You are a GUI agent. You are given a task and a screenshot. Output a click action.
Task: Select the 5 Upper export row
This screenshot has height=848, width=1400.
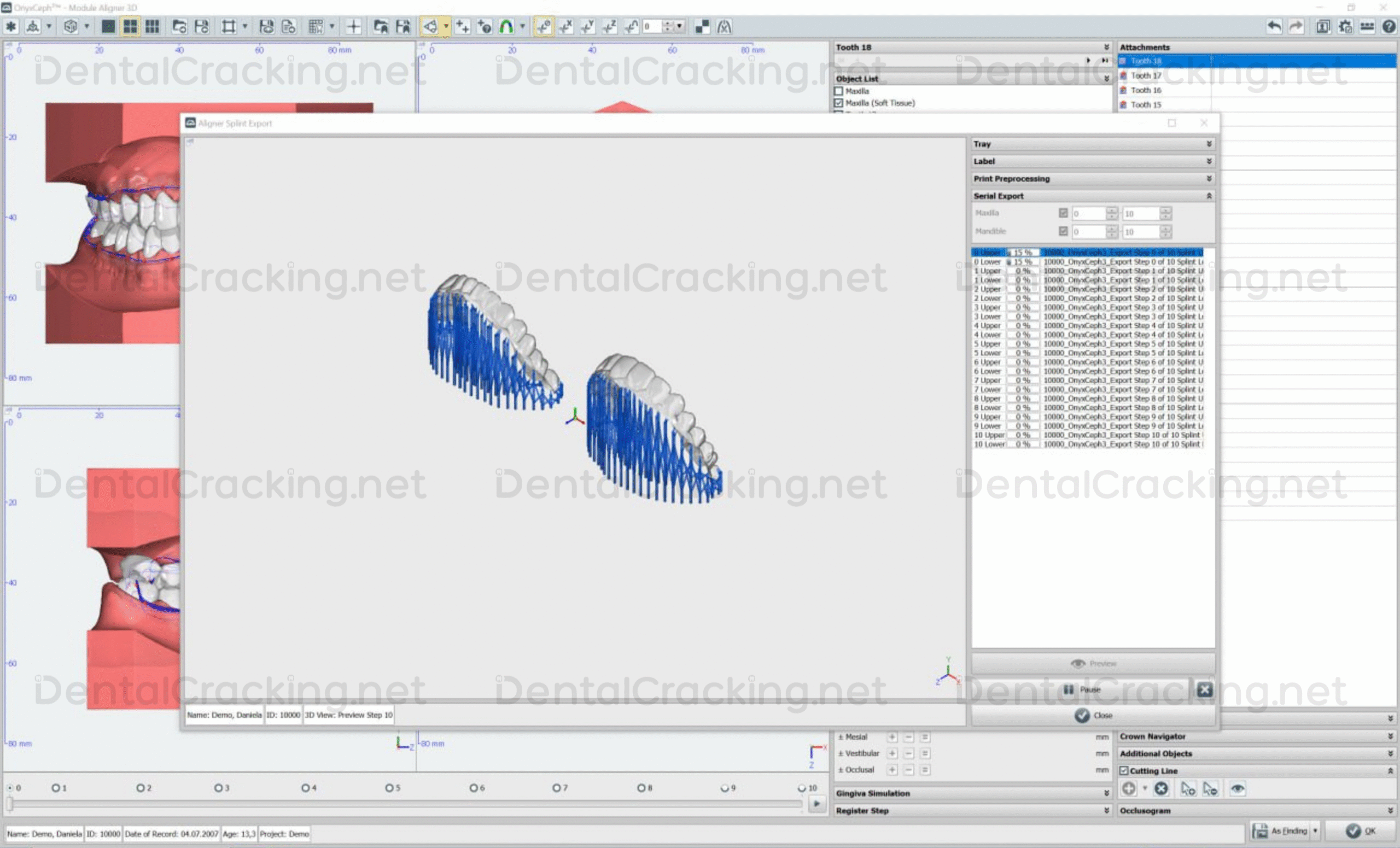(988, 344)
